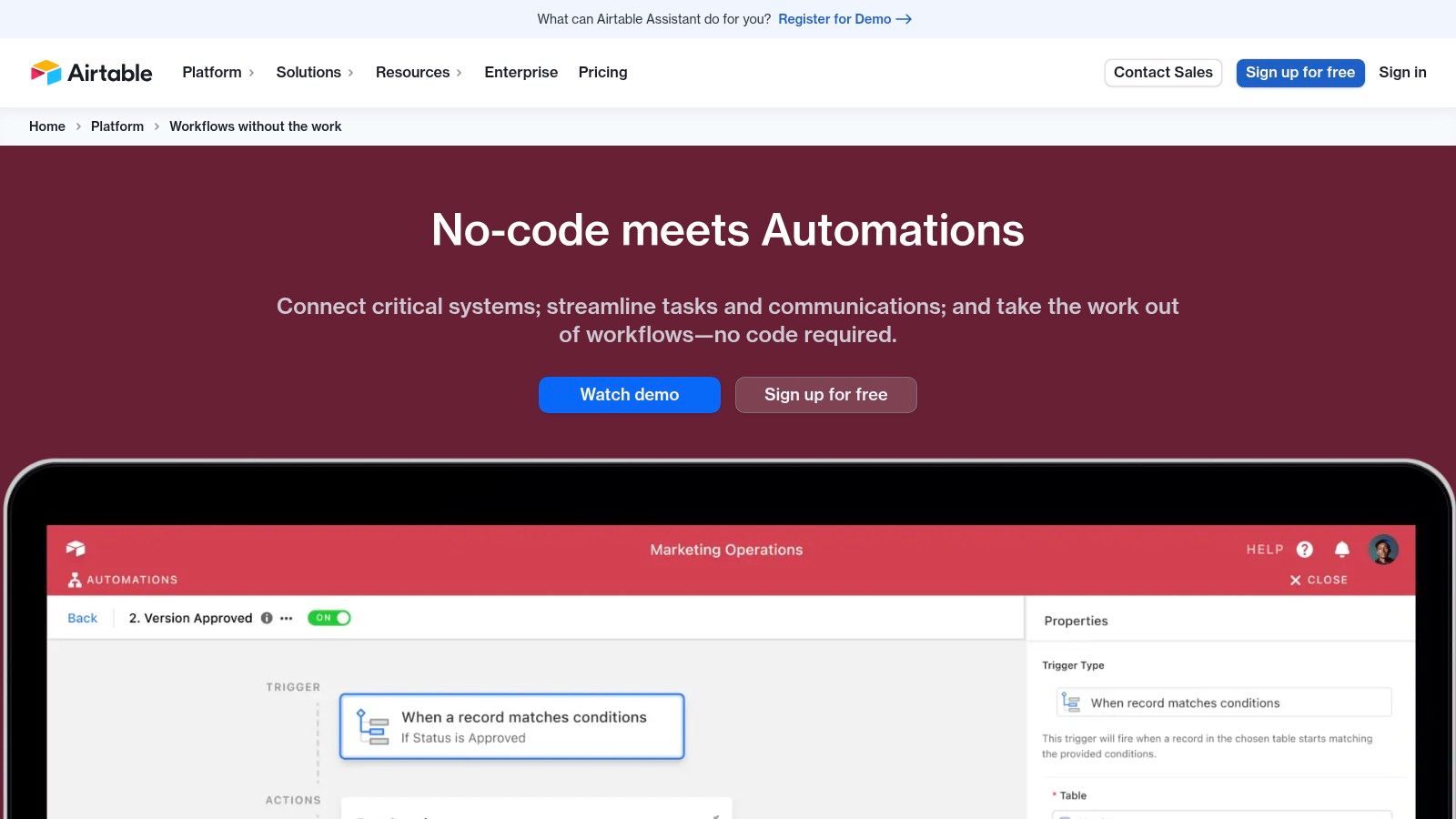The image size is (1456, 819).
Task: Click the 'Marketing Operations' title
Action: pos(726,550)
